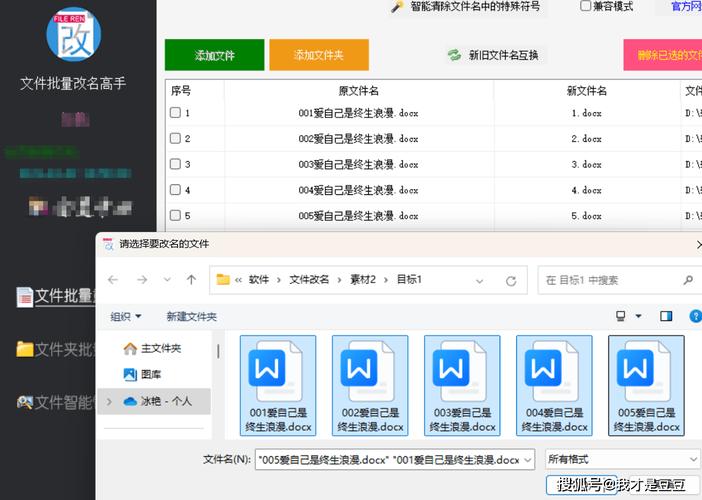Viewport: 702px width, 500px height.
Task: Open 图库 gallery in navigation pane
Action: pyautogui.click(x=151, y=374)
